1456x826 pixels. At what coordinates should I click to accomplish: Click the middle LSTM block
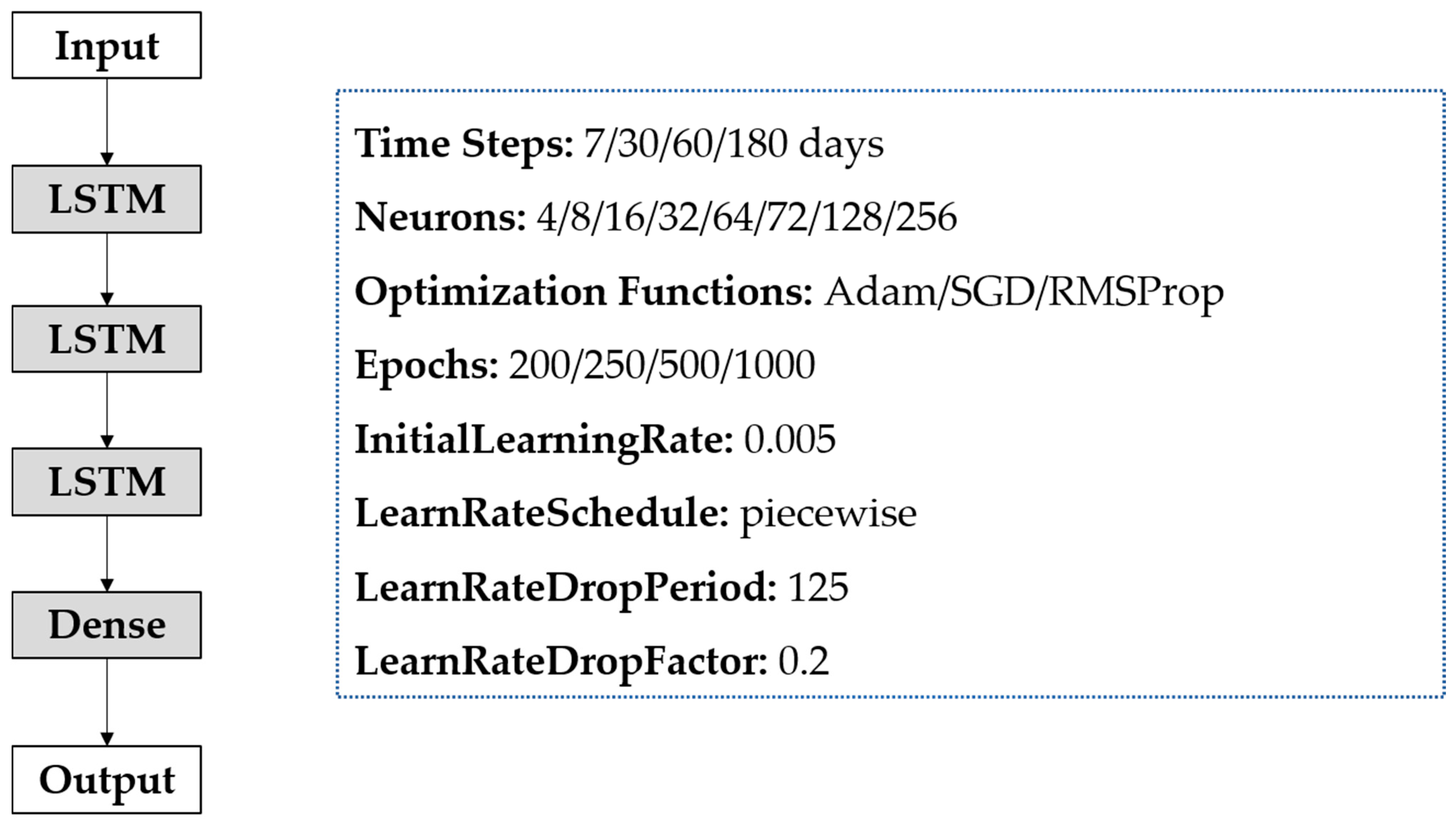107,339
